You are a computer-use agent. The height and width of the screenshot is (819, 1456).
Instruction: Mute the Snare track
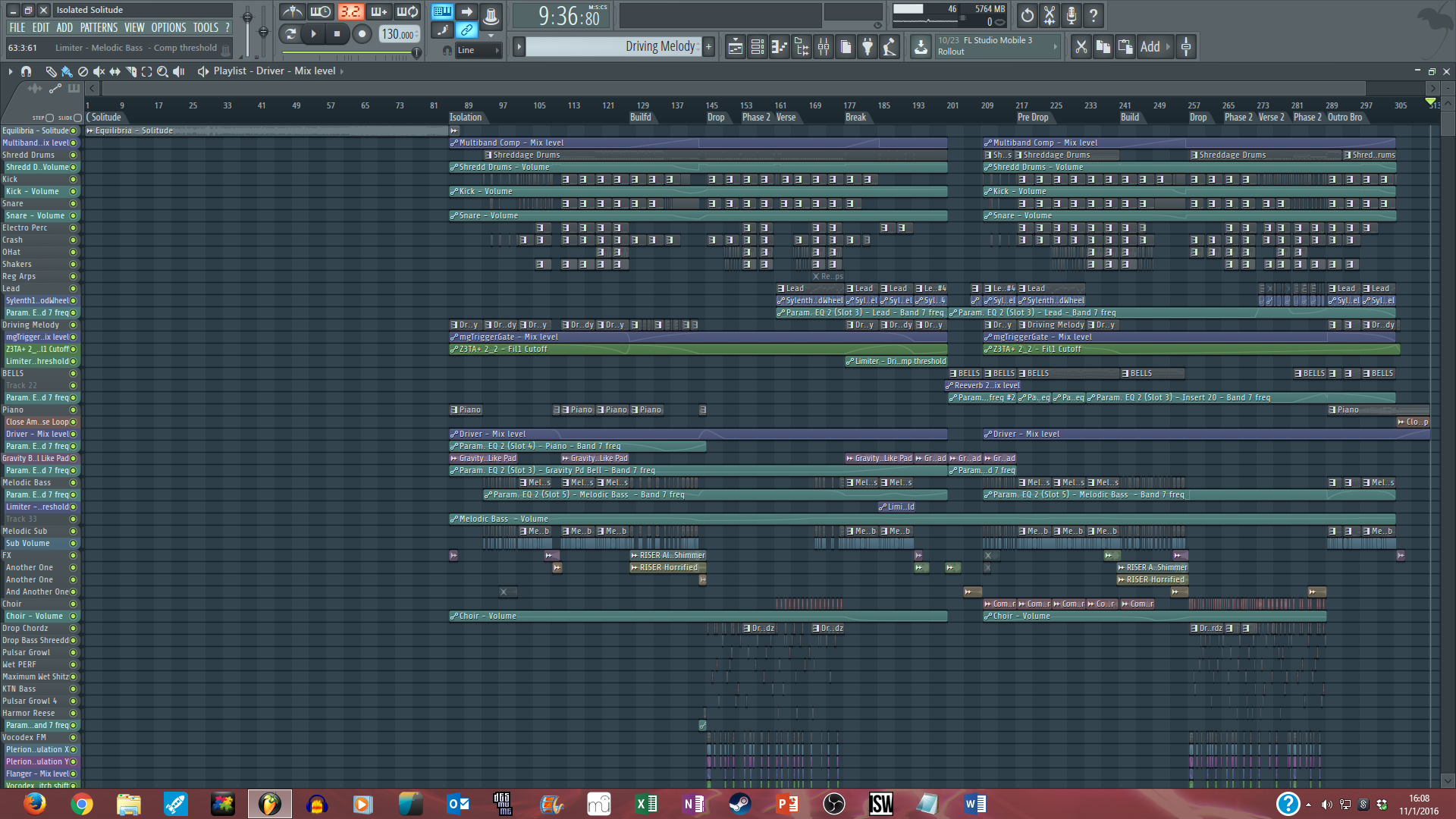(x=74, y=204)
